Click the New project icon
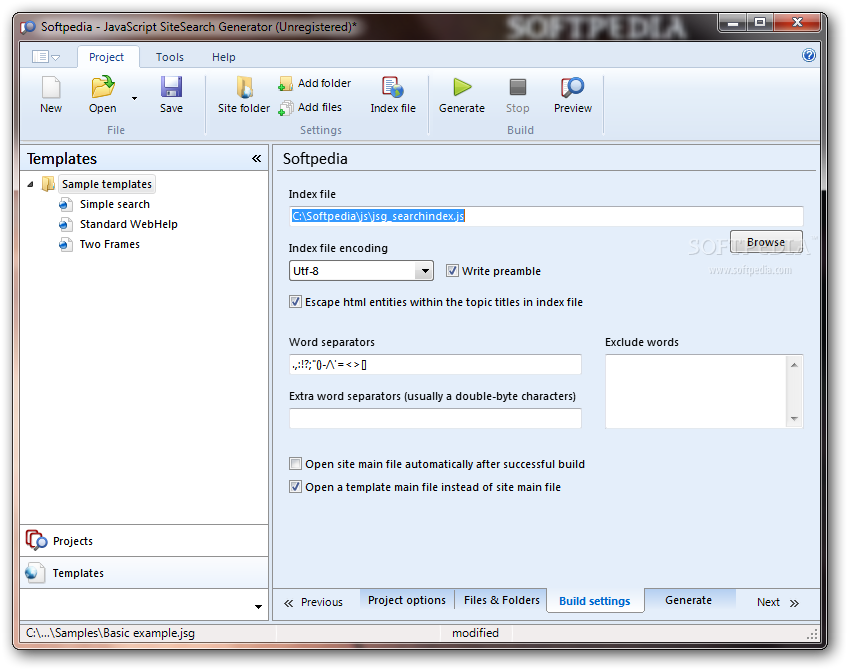This screenshot has height=670, width=848. 51,87
